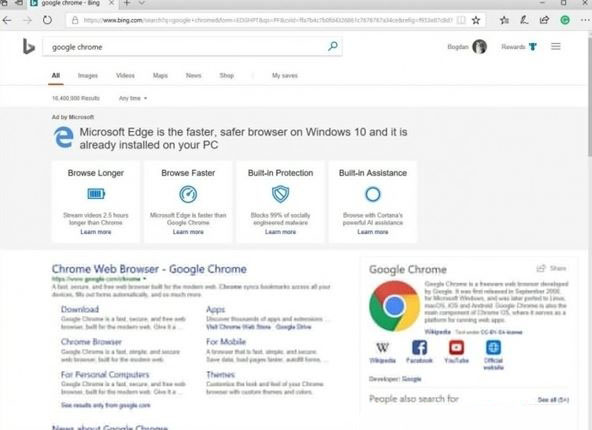Select the All results tab
Image resolution: width=592 pixels, height=430 pixels.
pyautogui.click(x=56, y=76)
